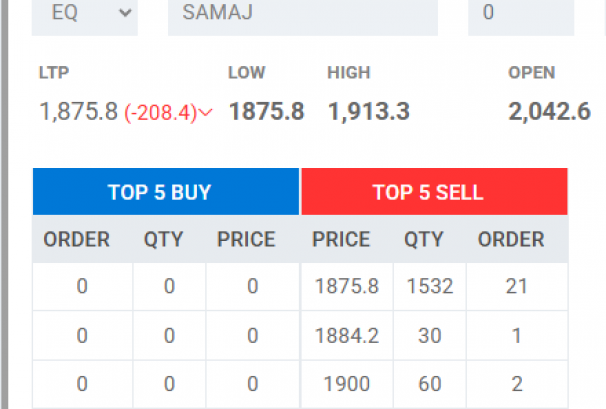
Task: Click the LTP value 1,875.8
Action: (x=78, y=112)
